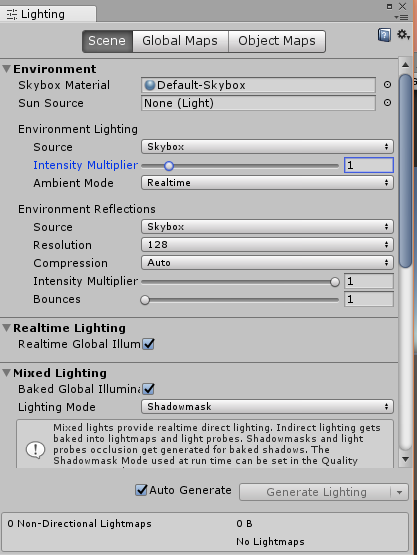This screenshot has height=555, width=417.
Task: Click the Bounces value field
Action: tap(369, 299)
